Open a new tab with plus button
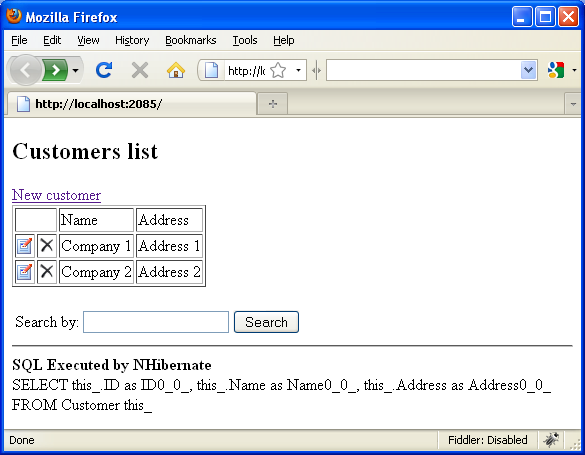The width and height of the screenshot is (585, 455). click(273, 104)
